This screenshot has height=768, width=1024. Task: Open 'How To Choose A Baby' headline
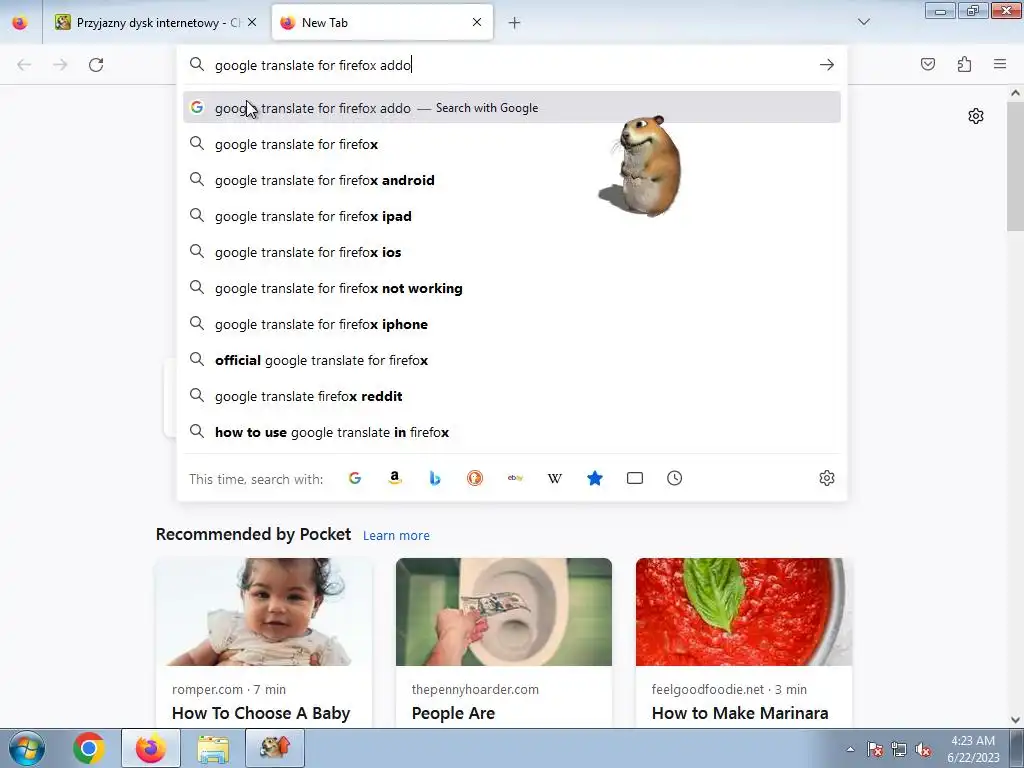[261, 713]
